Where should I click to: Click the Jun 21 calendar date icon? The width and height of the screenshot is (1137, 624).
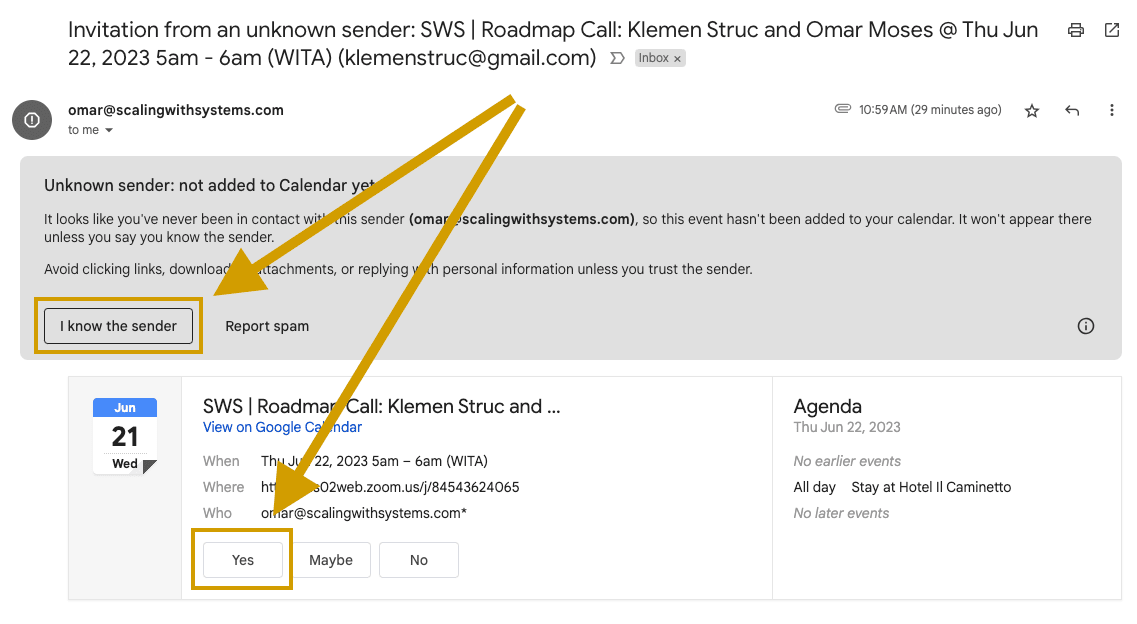click(125, 436)
